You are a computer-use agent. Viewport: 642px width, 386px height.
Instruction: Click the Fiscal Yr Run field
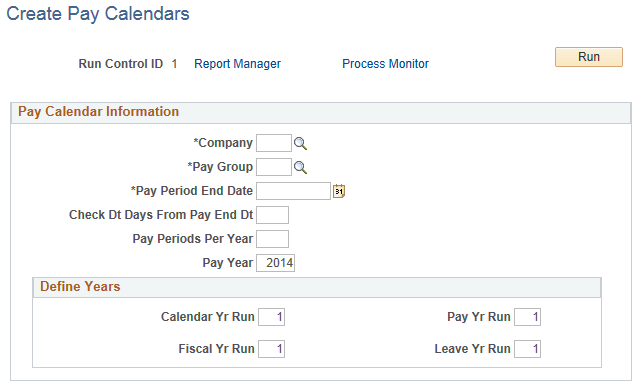[271, 349]
